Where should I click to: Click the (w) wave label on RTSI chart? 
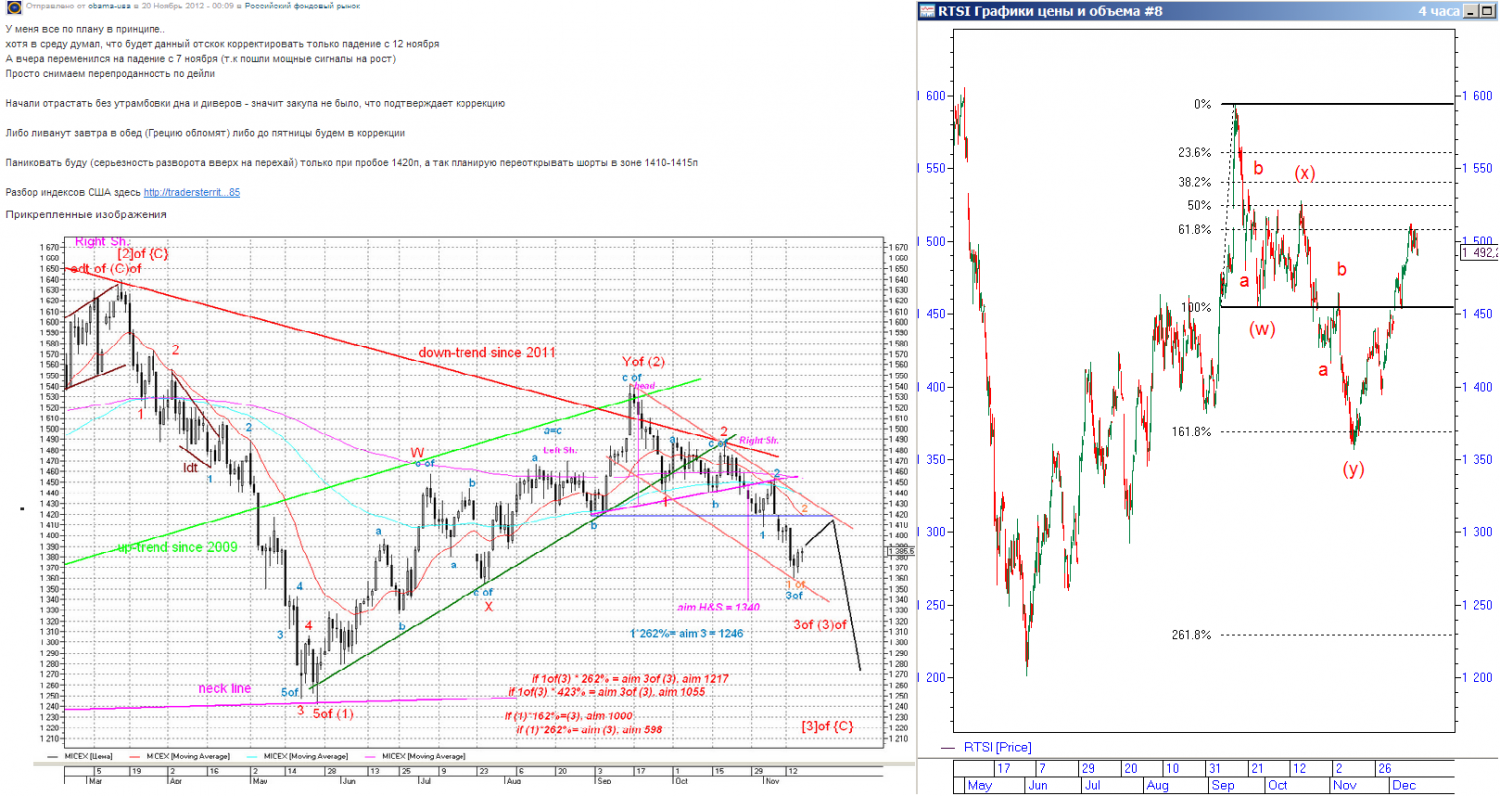(1261, 328)
